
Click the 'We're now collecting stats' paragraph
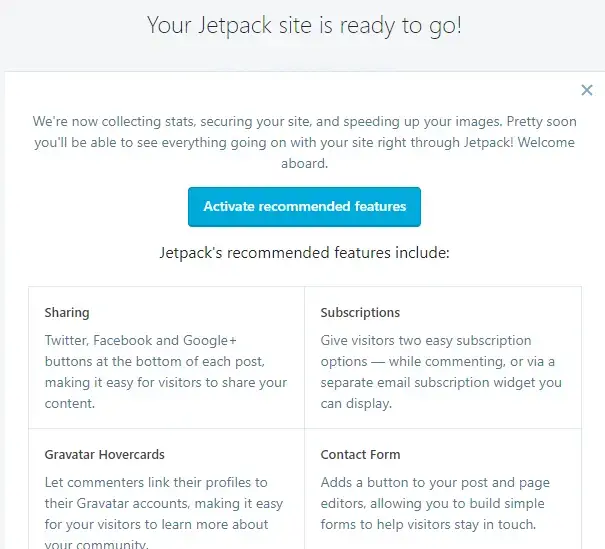click(304, 142)
